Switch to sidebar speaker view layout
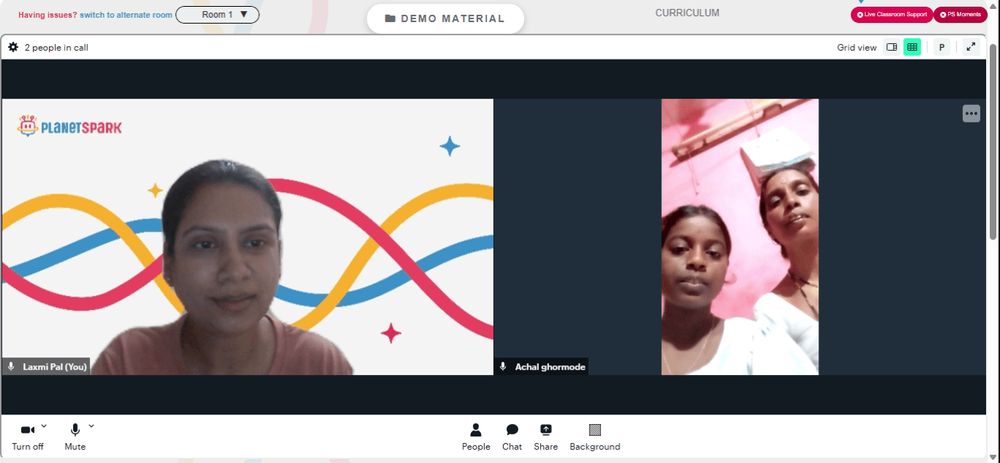Screen dimensions: 1000x463 (x=892, y=47)
